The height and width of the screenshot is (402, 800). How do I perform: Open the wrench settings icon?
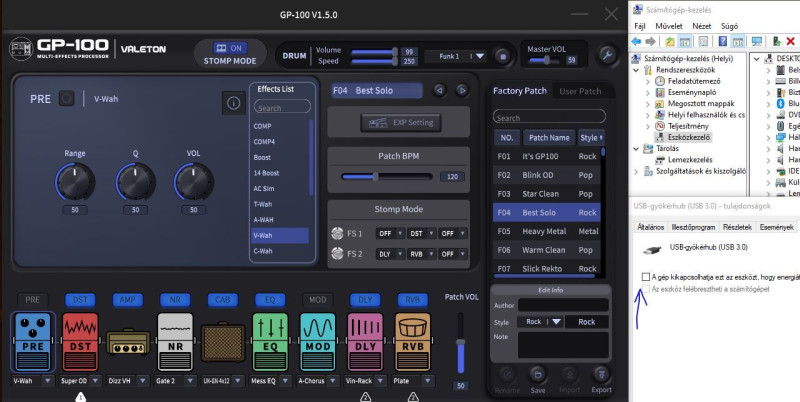click(607, 55)
